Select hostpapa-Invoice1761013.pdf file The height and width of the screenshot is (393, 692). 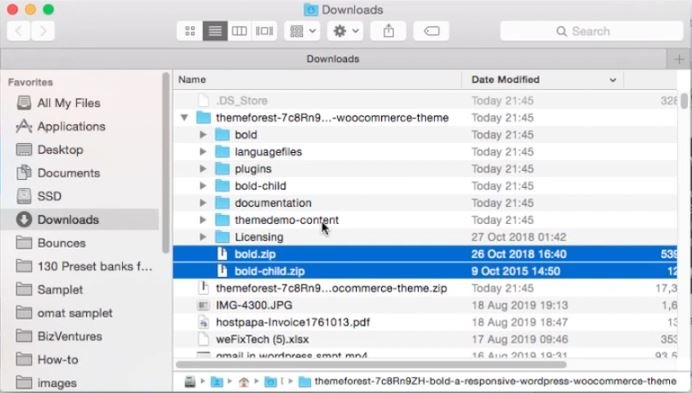[425, 322]
